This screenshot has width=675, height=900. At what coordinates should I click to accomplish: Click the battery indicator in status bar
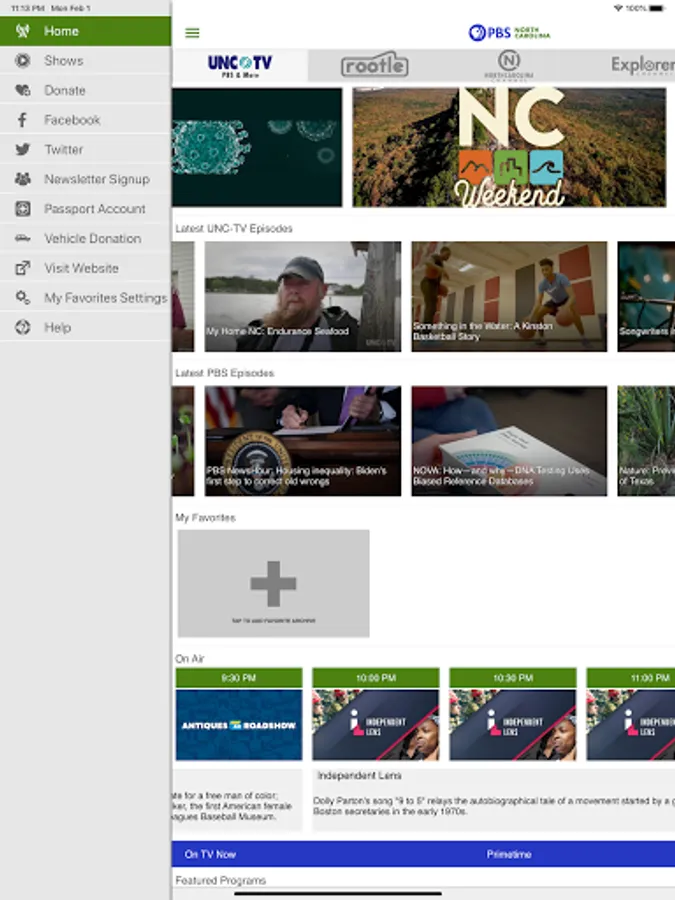657,8
